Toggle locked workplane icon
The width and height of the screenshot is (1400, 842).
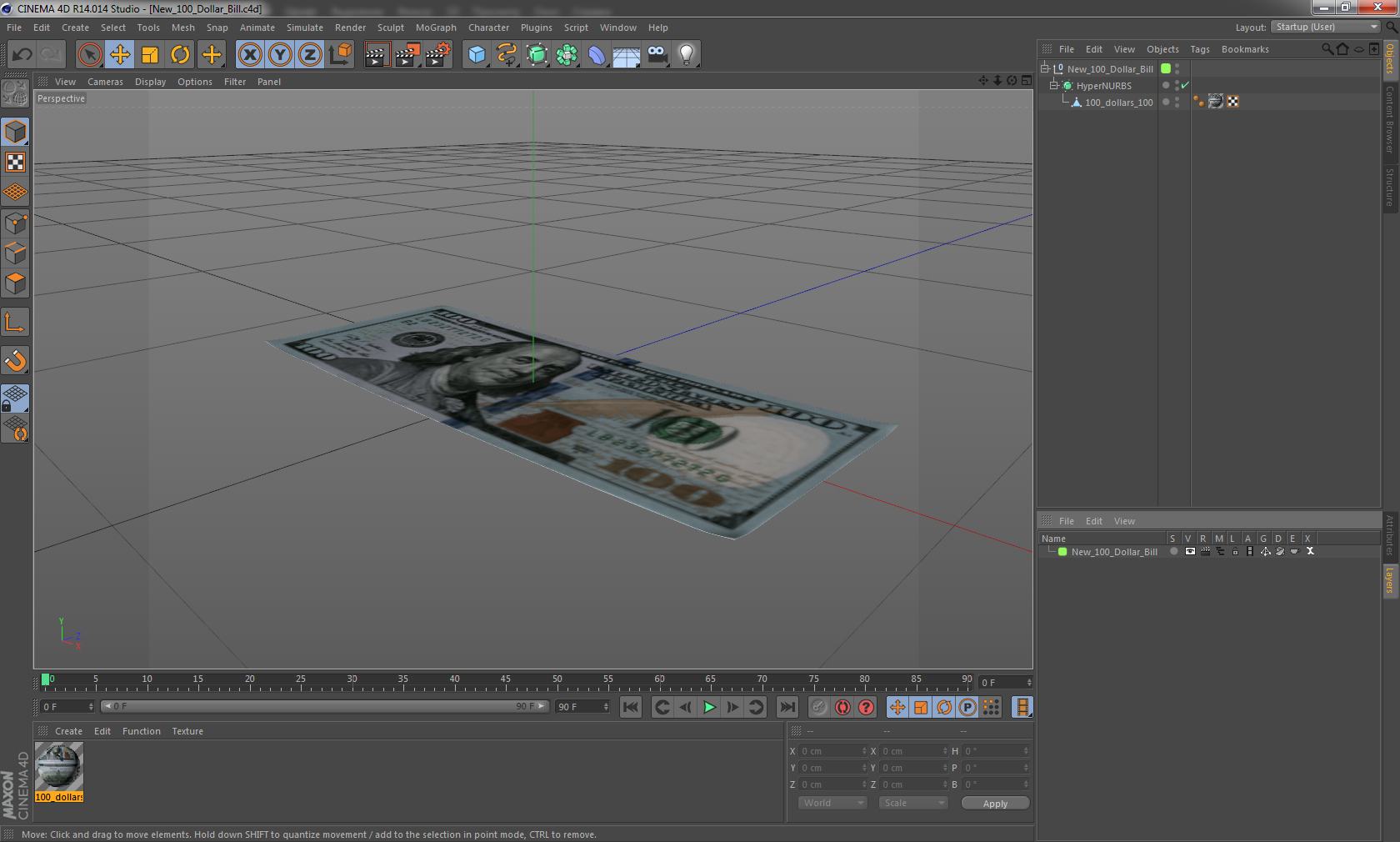pyautogui.click(x=16, y=398)
